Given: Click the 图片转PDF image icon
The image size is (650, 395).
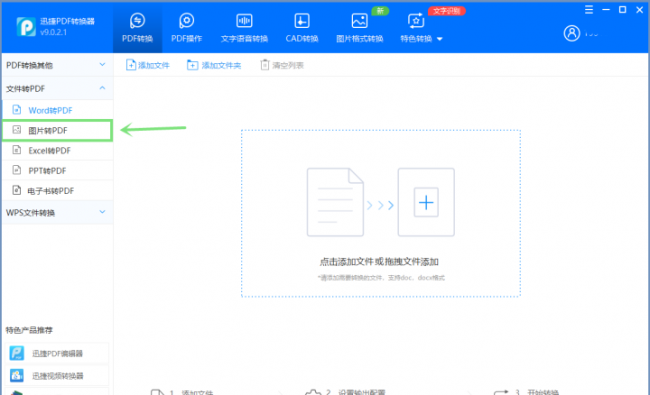Looking at the screenshot, I should [17, 130].
